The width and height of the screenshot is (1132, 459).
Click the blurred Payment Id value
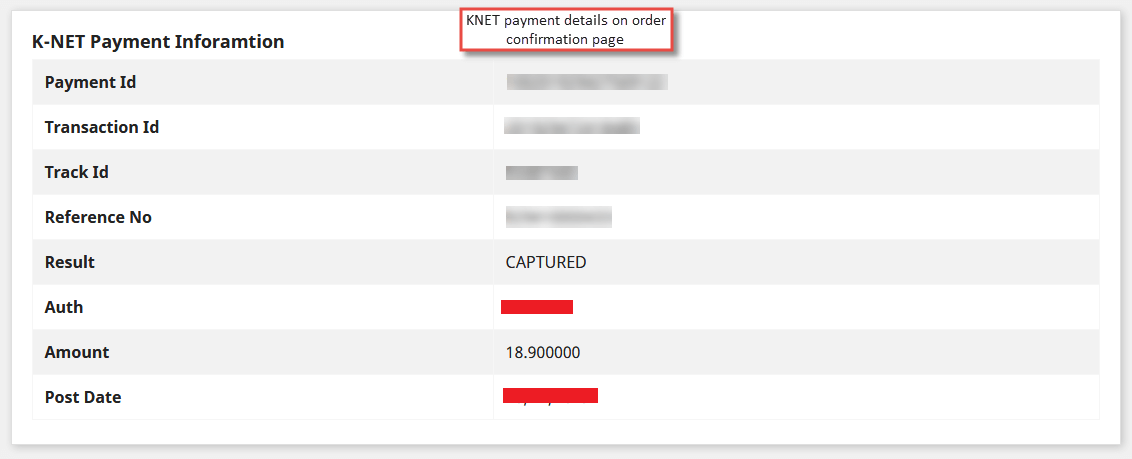[x=587, y=82]
